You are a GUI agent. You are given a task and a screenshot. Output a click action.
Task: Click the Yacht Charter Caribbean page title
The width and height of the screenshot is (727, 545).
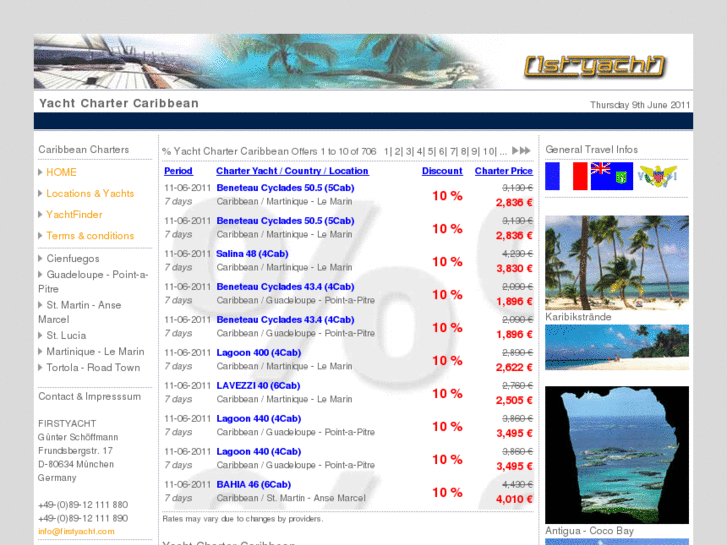(119, 103)
